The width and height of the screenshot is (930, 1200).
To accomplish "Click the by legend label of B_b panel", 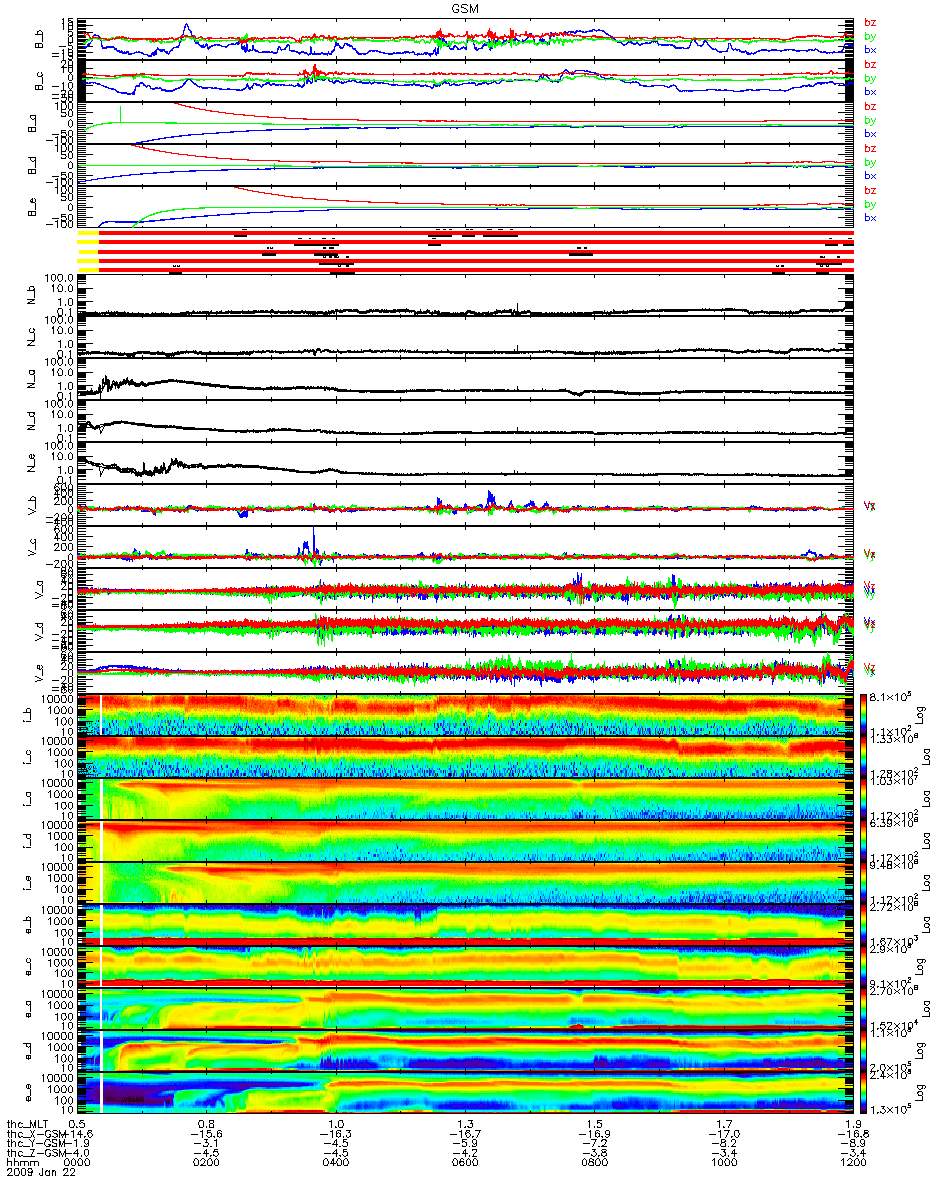I will coord(870,36).
